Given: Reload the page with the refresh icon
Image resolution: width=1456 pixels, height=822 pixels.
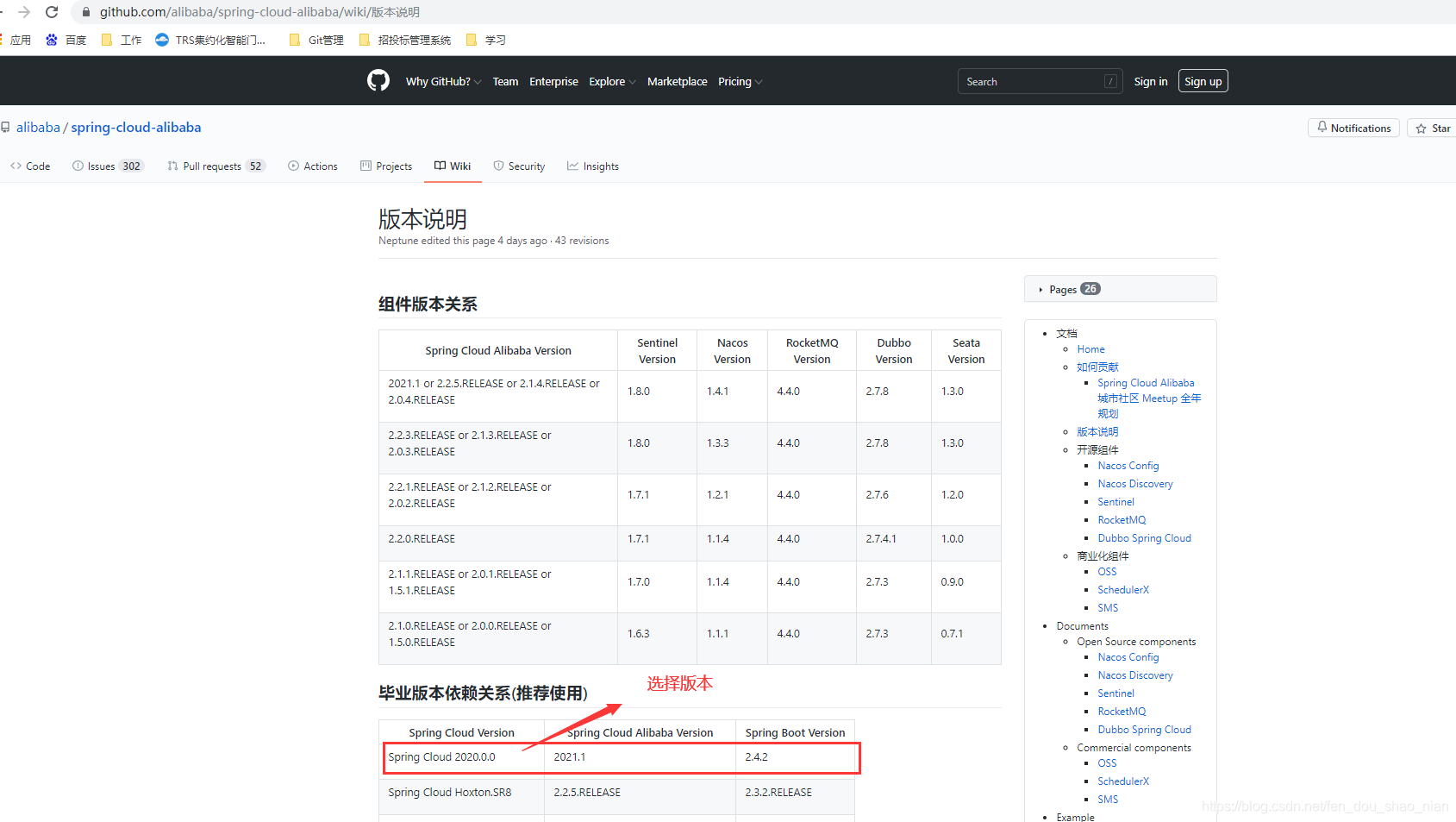Looking at the screenshot, I should (x=52, y=12).
